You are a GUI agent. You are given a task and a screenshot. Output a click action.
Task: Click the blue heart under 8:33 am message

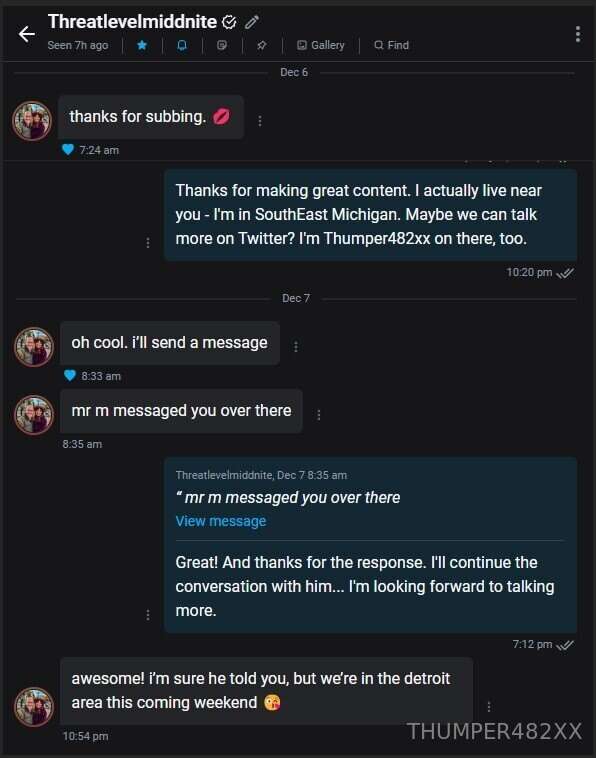(70, 375)
